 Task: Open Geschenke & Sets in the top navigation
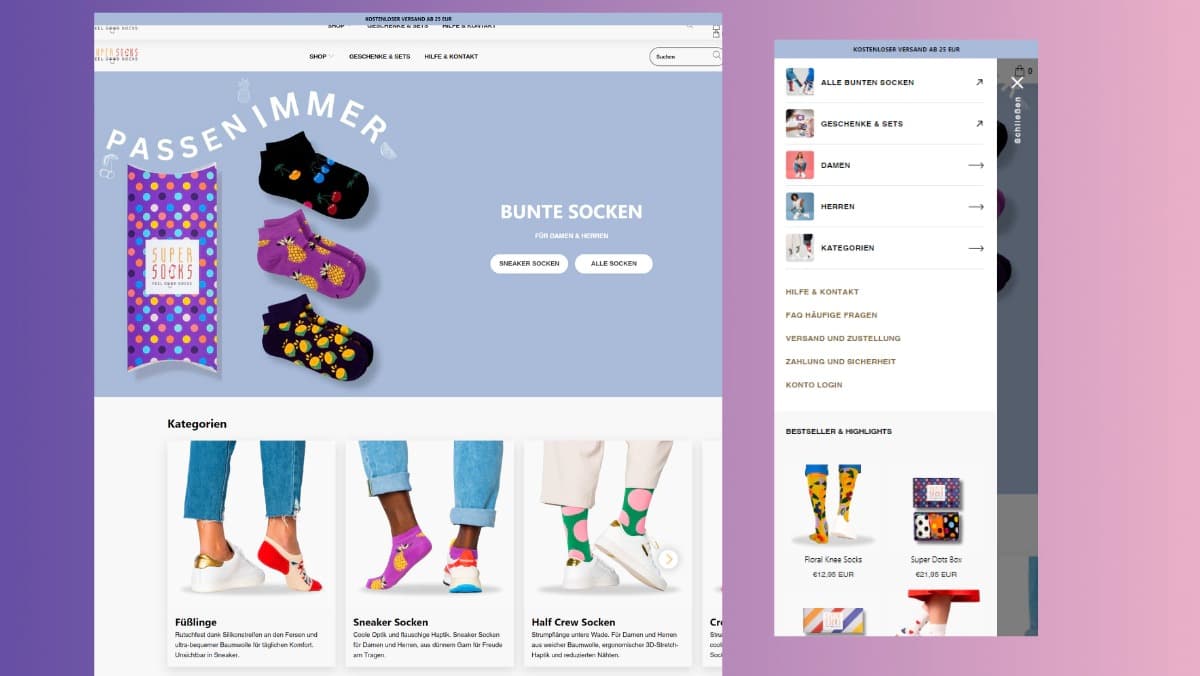[x=380, y=56]
